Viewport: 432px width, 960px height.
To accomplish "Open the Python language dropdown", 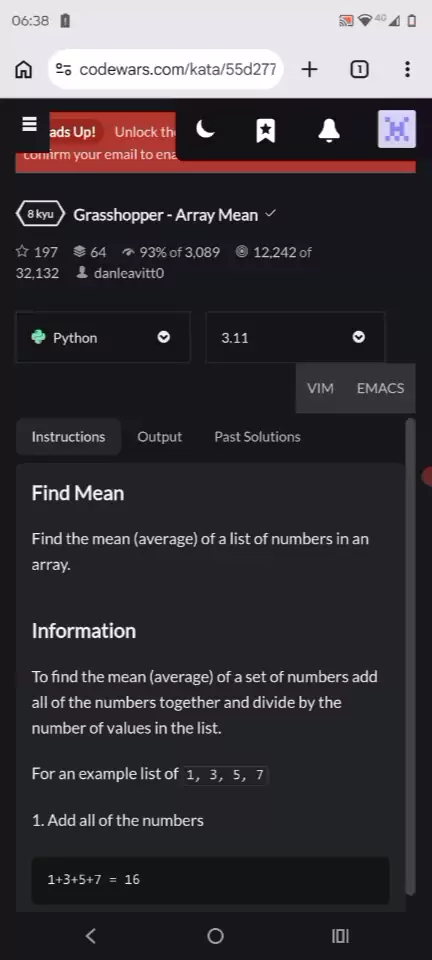I will [103, 337].
